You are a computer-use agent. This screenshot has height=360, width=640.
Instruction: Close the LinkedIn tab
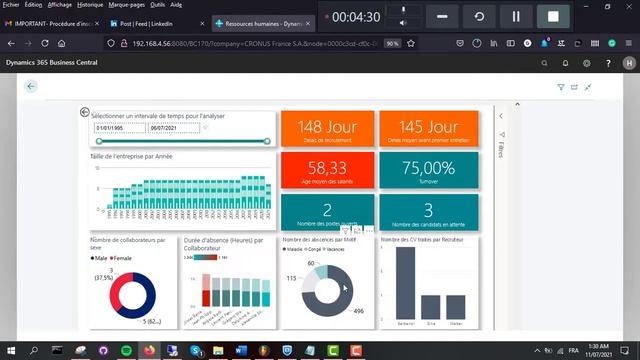pyautogui.click(x=202, y=24)
